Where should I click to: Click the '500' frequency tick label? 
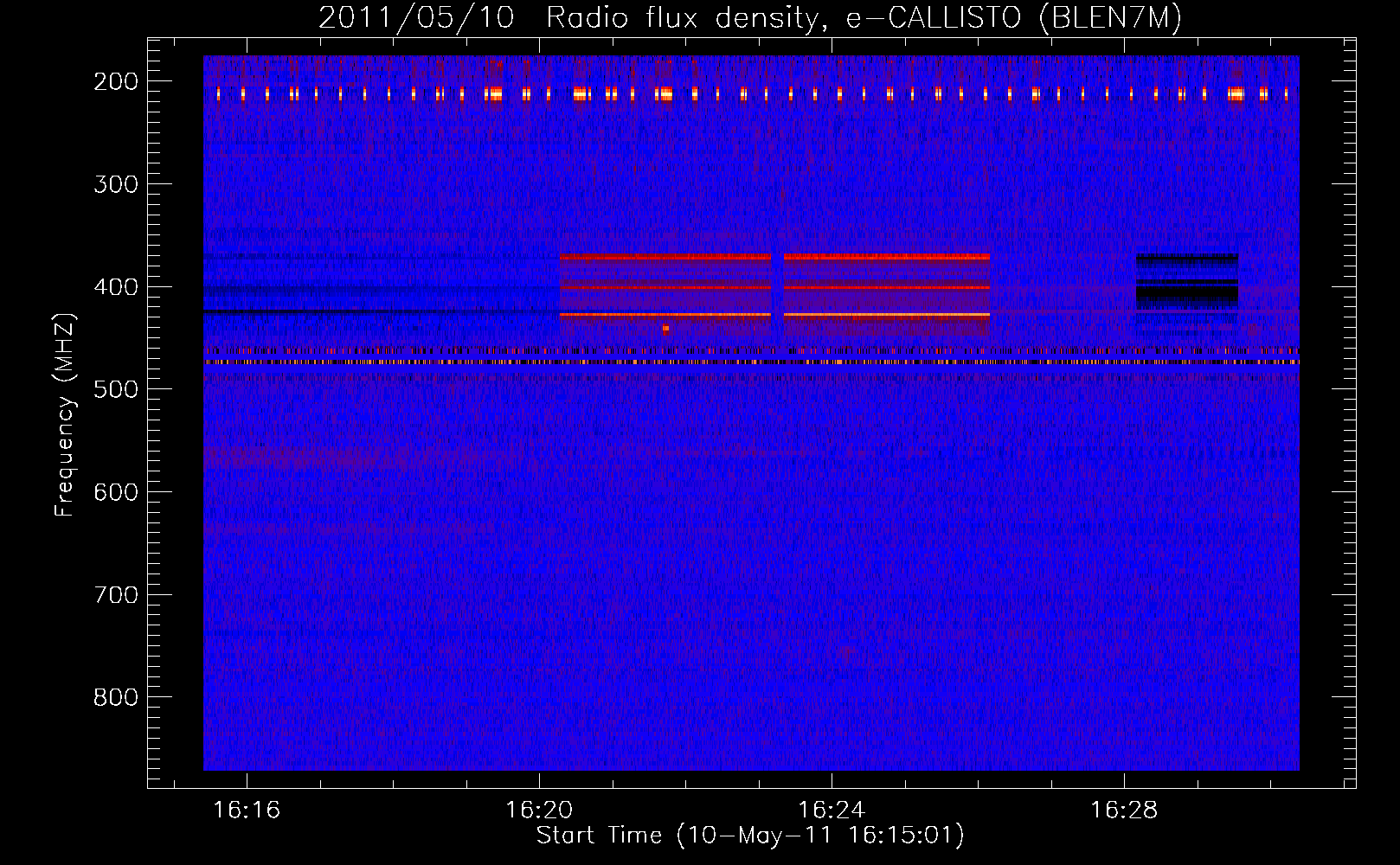point(115,389)
